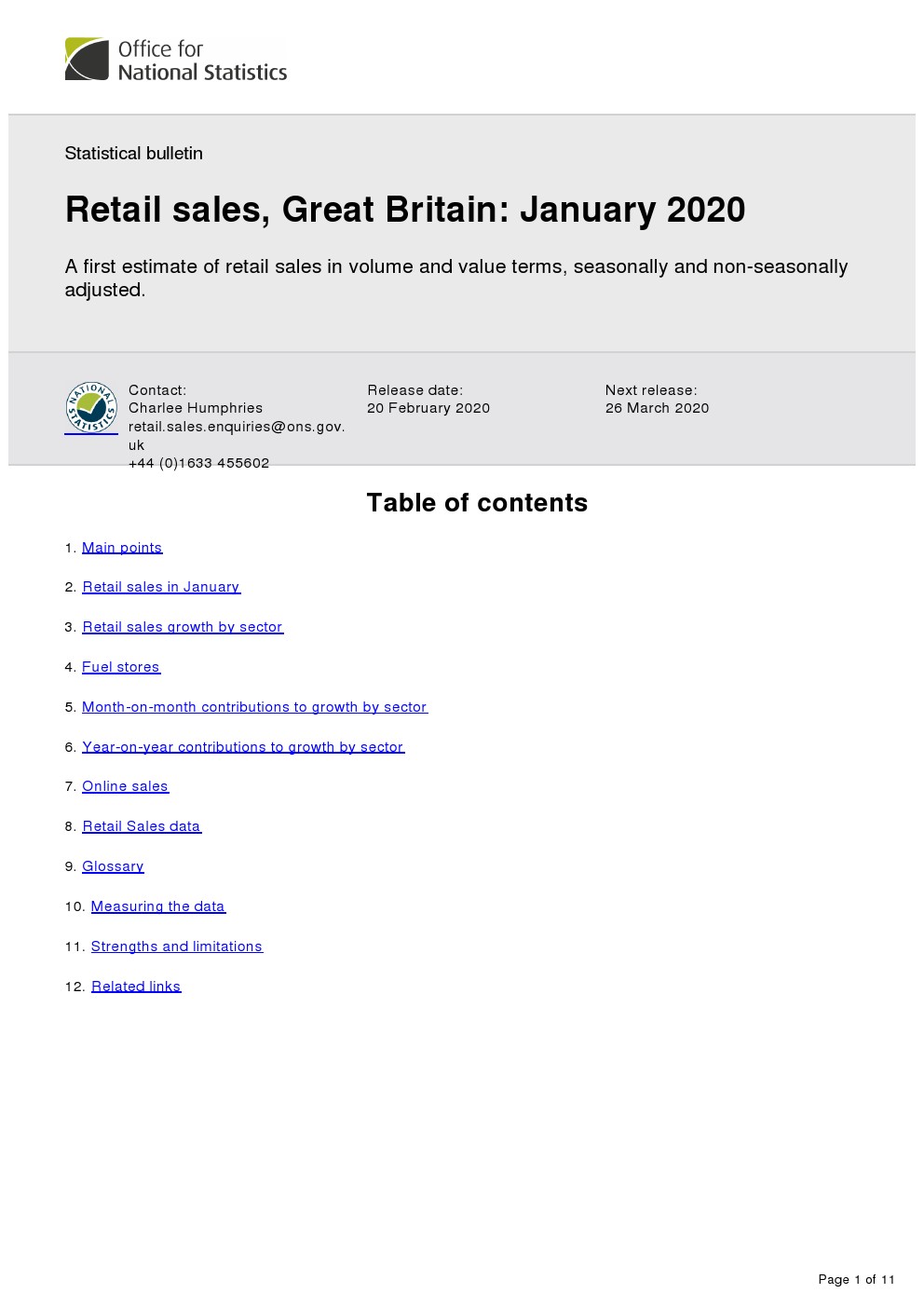Click the Table of contents heading
The width and height of the screenshot is (924, 1307).
477,503
